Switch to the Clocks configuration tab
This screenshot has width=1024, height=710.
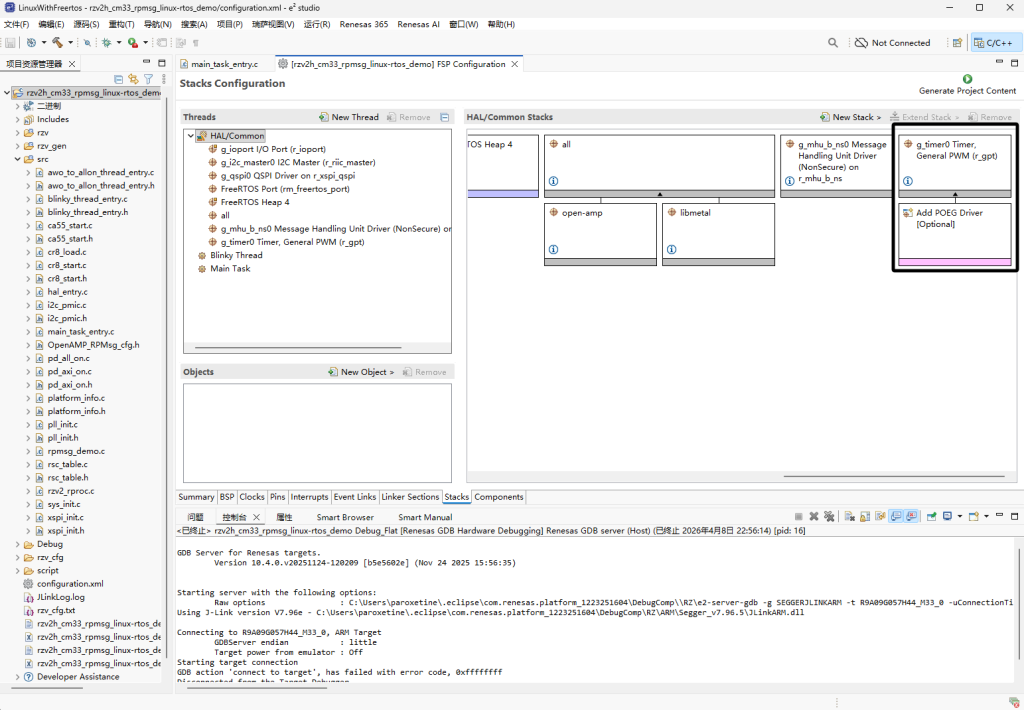[252, 497]
